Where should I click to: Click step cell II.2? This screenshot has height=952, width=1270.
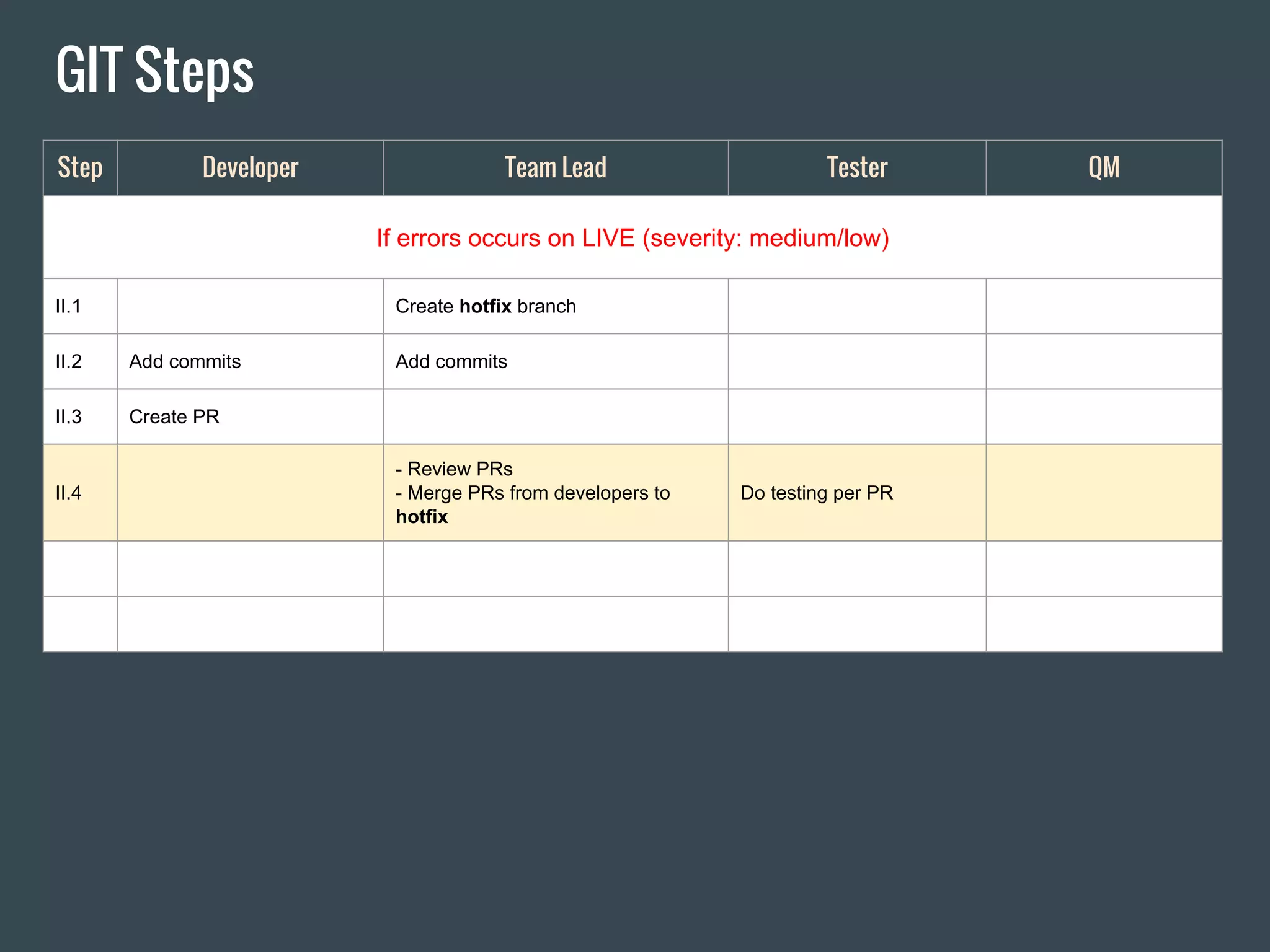coord(80,361)
